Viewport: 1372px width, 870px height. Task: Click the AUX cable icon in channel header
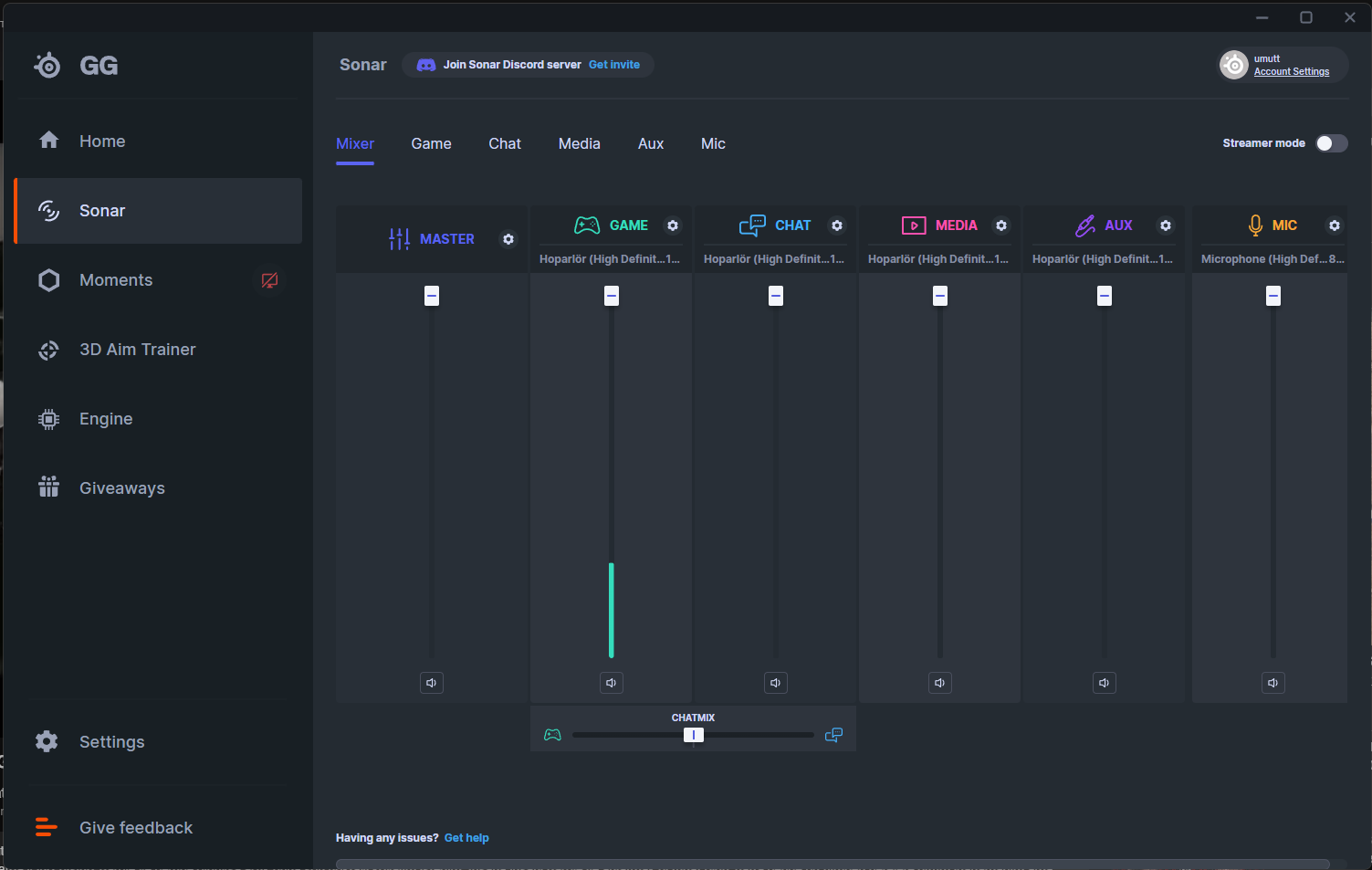pyautogui.click(x=1085, y=225)
